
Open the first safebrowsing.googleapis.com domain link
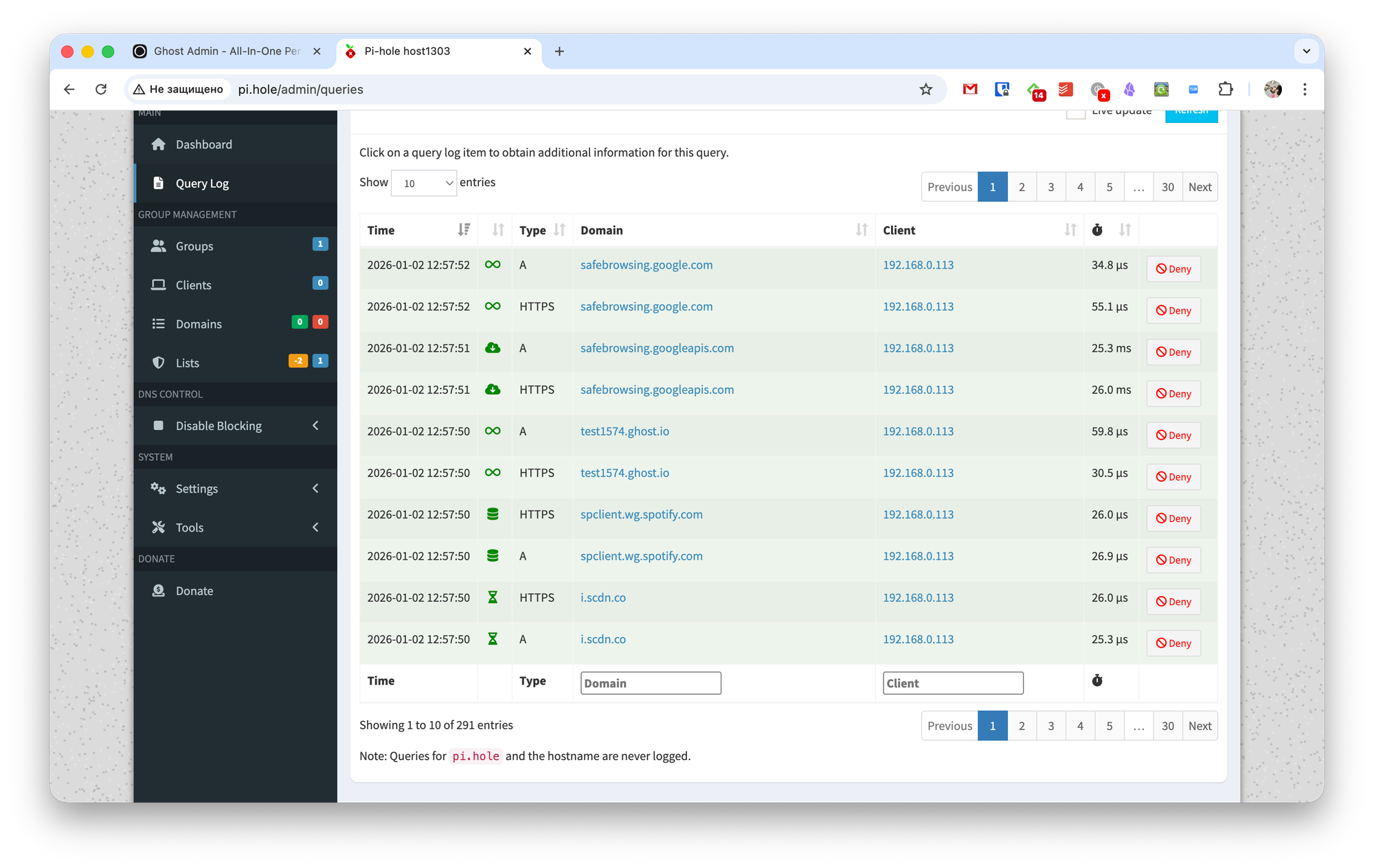click(x=657, y=348)
